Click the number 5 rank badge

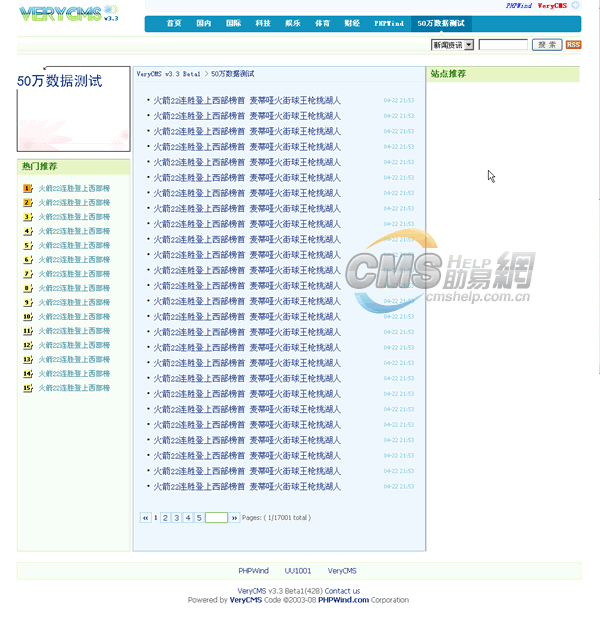click(x=28, y=245)
